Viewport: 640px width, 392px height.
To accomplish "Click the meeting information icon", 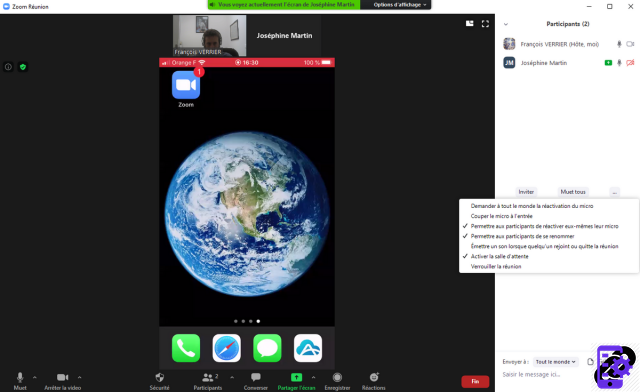I will pos(9,67).
